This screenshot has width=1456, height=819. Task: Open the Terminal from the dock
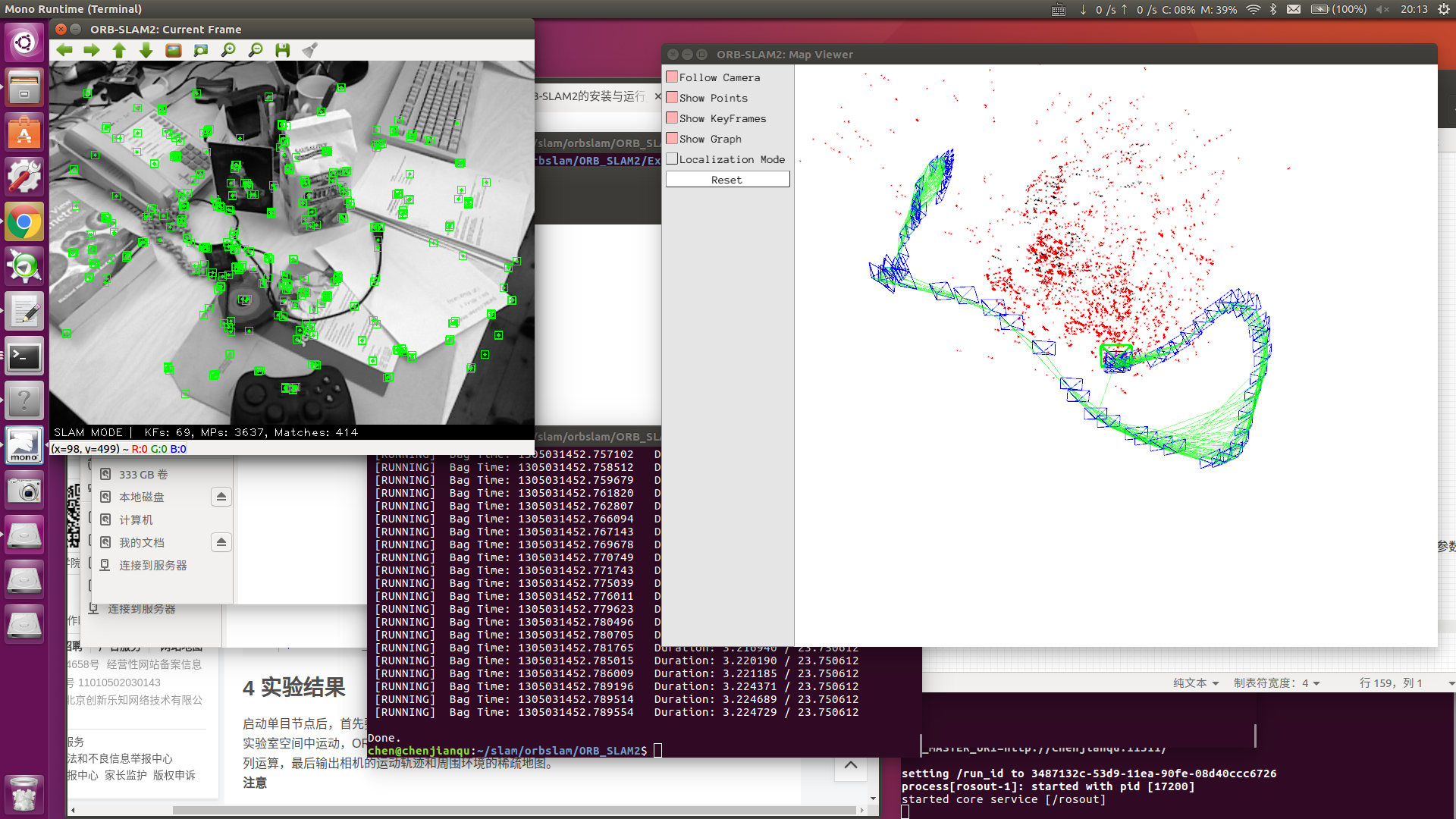24,356
